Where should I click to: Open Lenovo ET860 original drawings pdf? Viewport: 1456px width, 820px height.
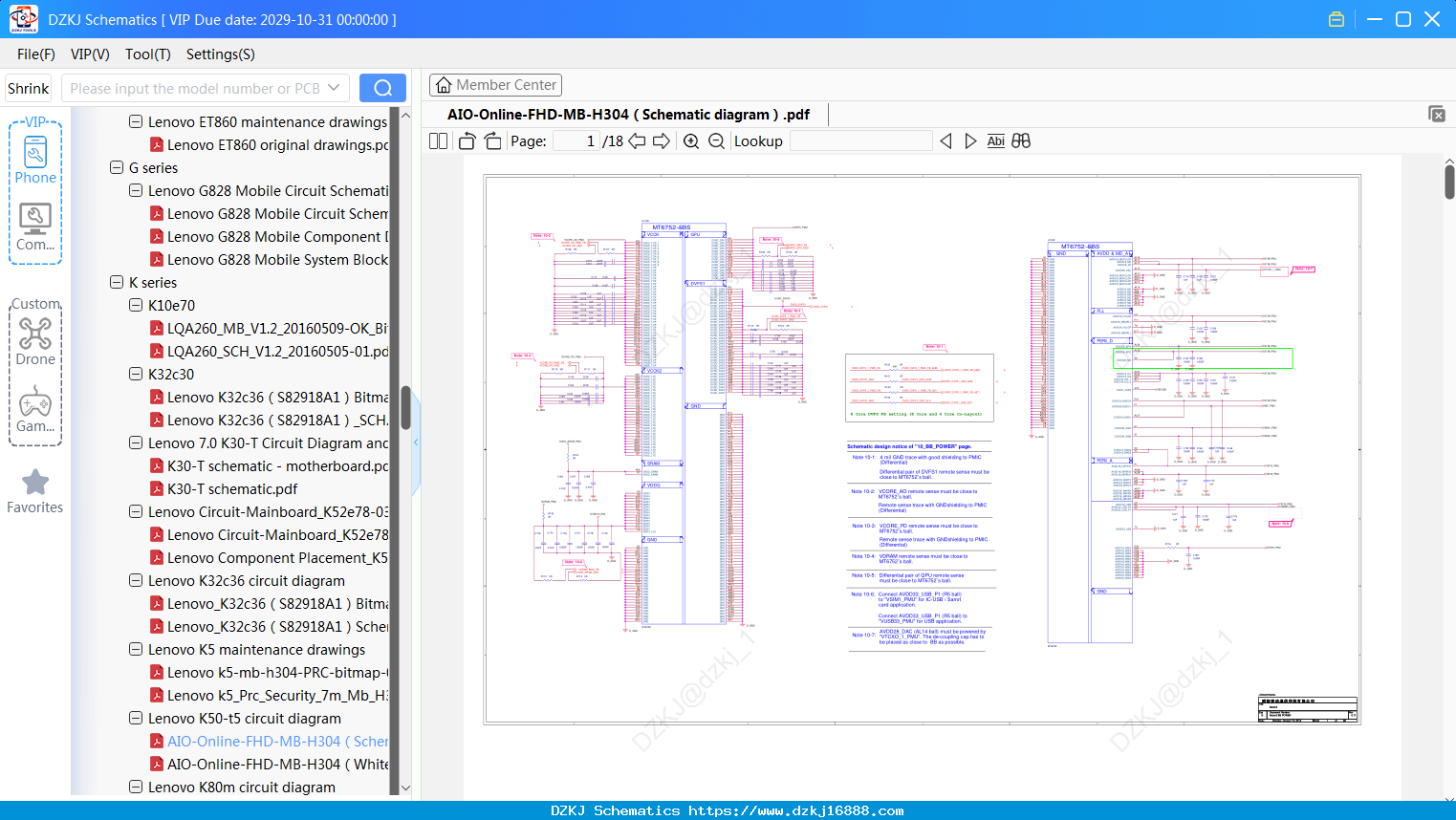(270, 144)
